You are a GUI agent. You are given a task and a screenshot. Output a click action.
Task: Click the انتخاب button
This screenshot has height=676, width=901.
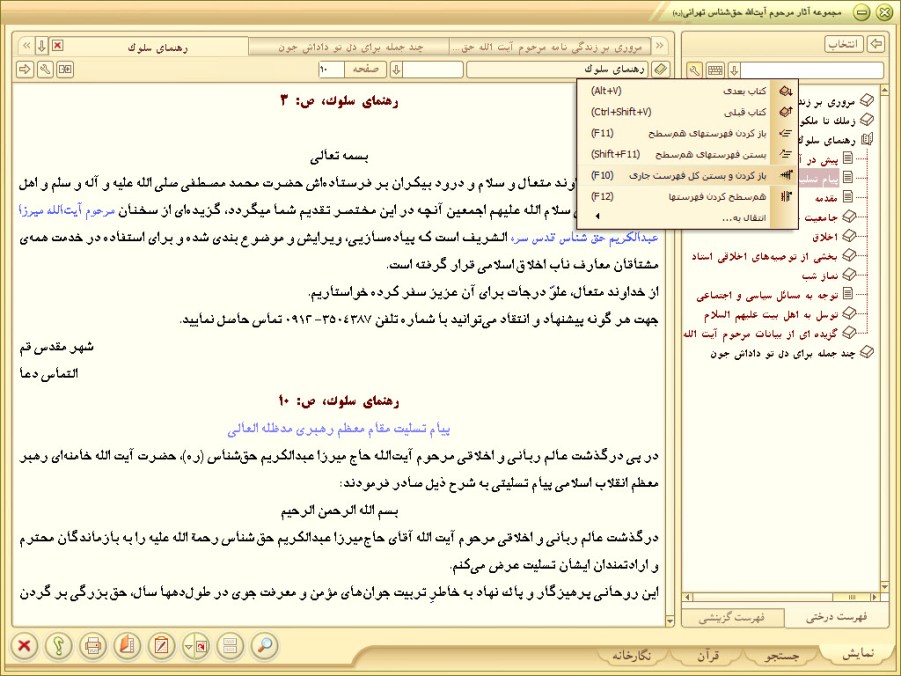click(844, 44)
